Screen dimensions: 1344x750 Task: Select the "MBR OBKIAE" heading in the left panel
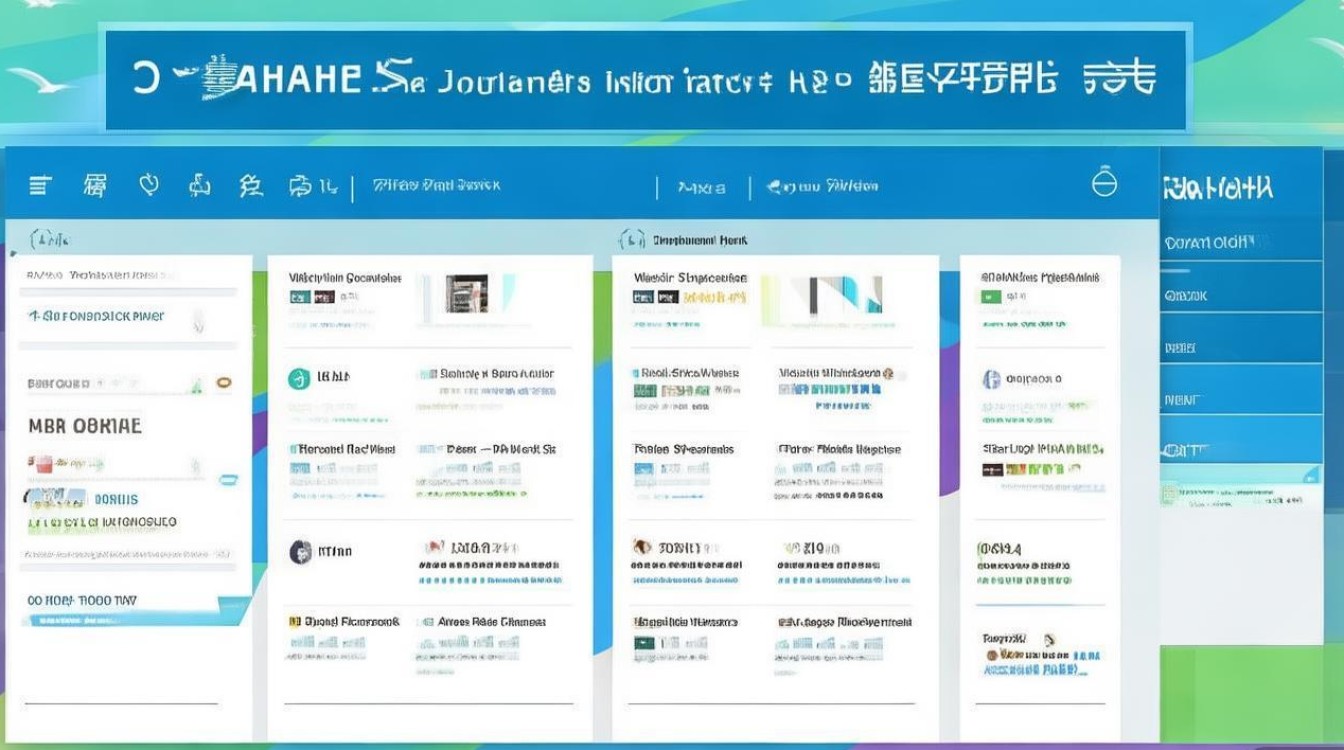click(x=85, y=426)
